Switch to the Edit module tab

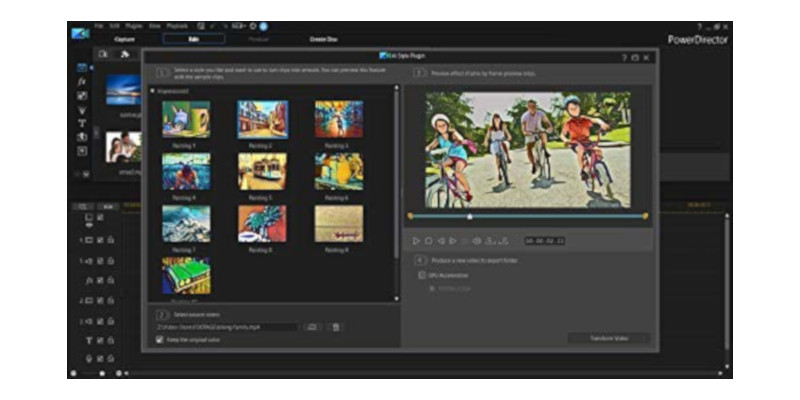click(194, 39)
